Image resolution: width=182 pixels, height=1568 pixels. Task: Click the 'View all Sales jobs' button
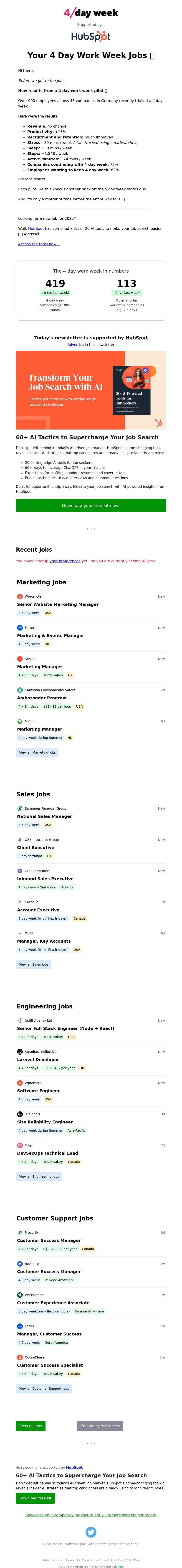click(33, 964)
